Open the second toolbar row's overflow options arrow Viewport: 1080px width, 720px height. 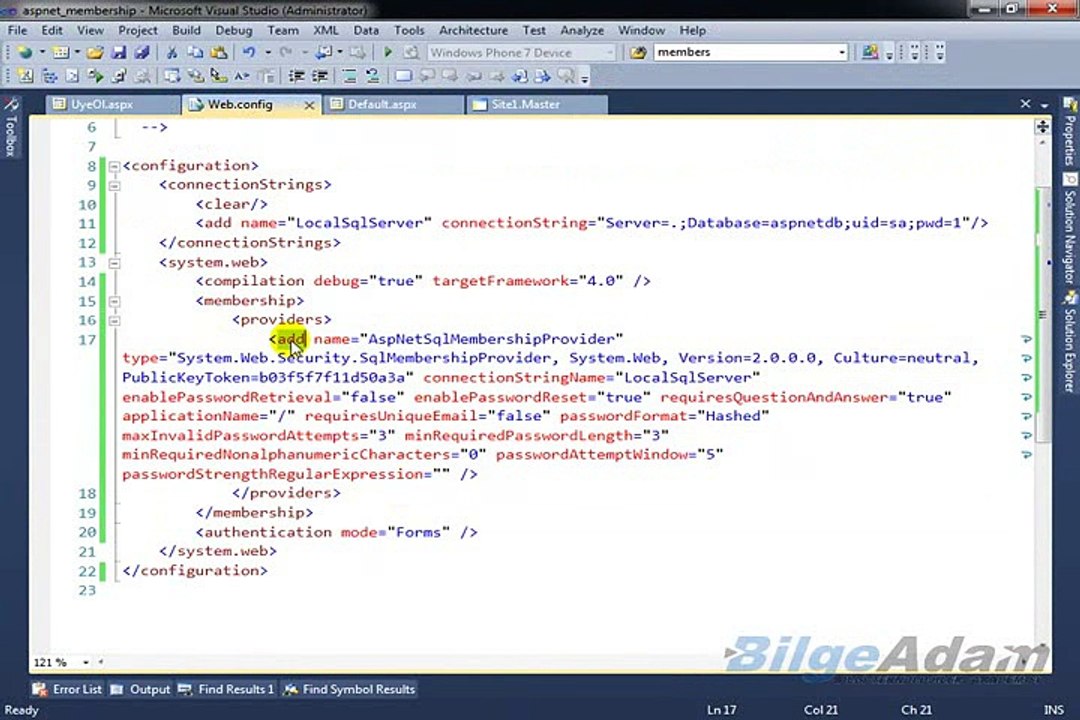[x=585, y=78]
